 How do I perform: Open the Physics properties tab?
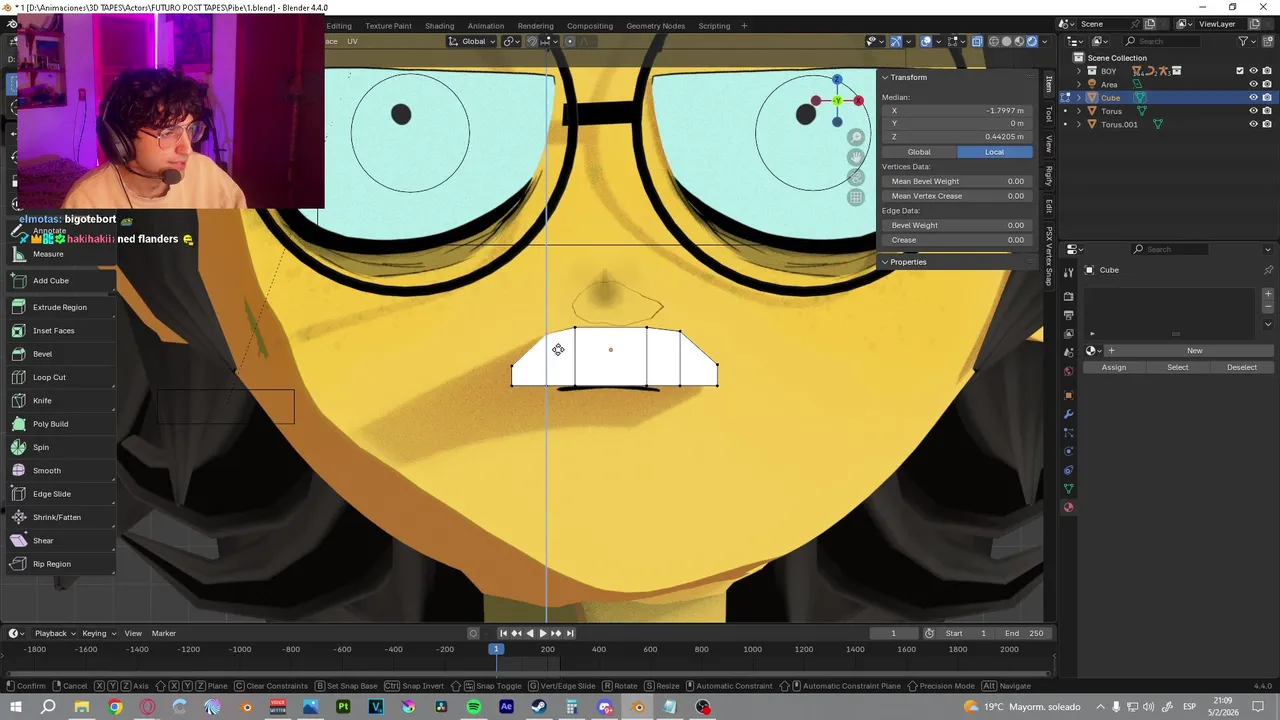click(1068, 451)
